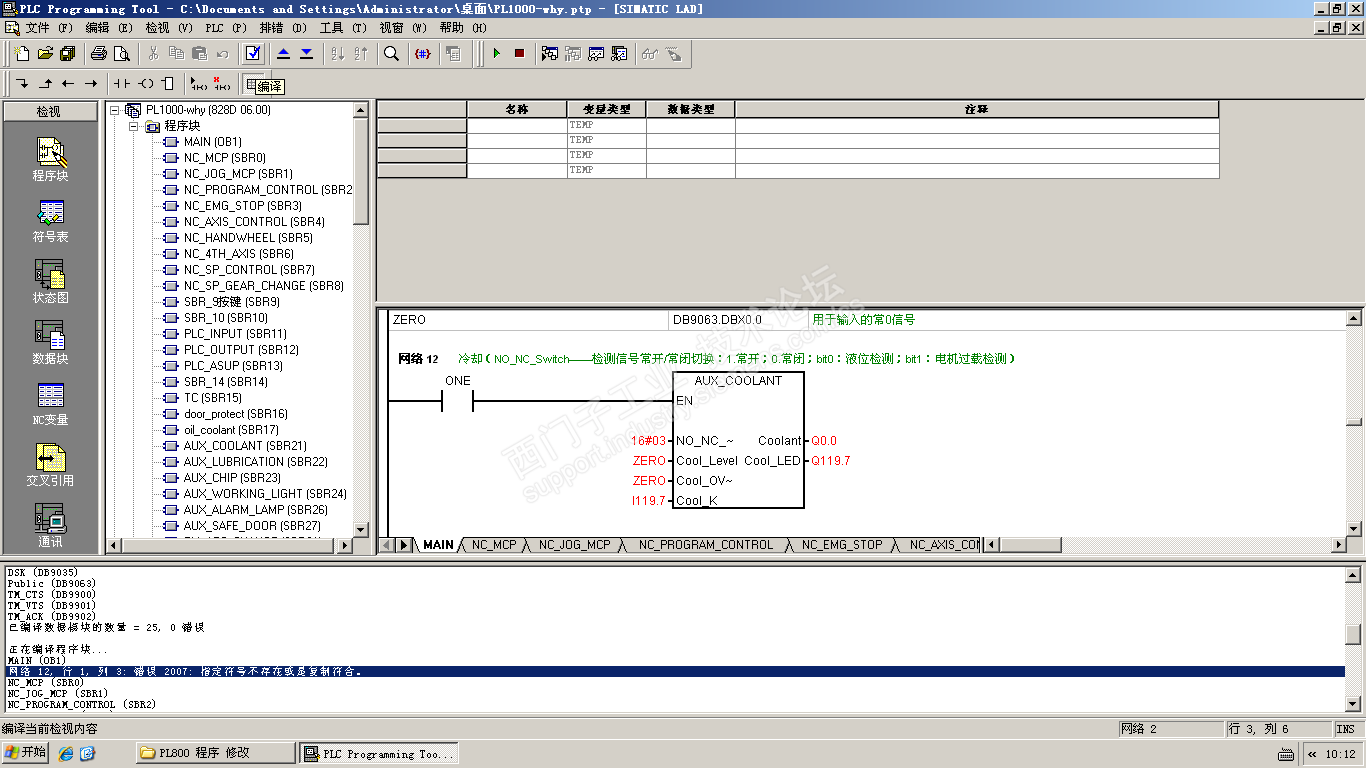Open the 符号表 symbol table view
This screenshot has width=1366, height=768.
[x=50, y=221]
